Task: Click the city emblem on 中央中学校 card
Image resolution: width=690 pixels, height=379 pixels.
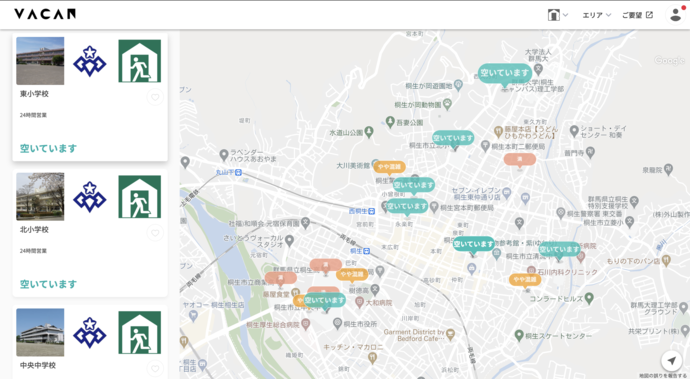Action: click(90, 333)
